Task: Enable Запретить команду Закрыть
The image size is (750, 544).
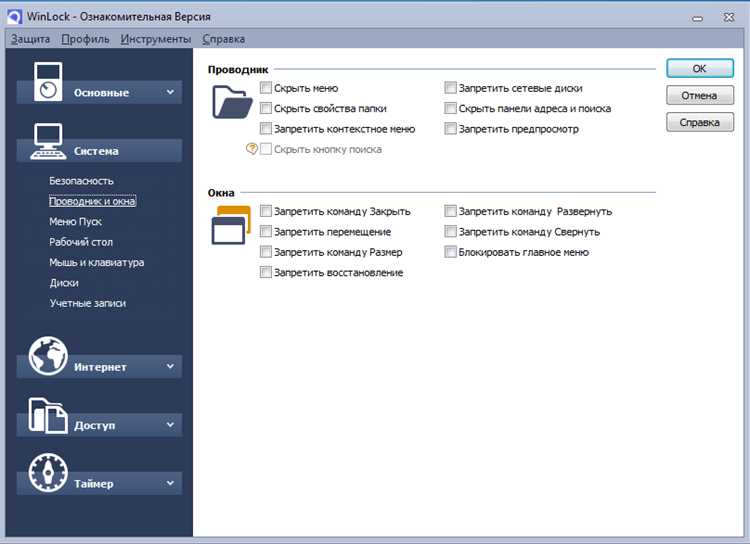Action: pyautogui.click(x=265, y=211)
